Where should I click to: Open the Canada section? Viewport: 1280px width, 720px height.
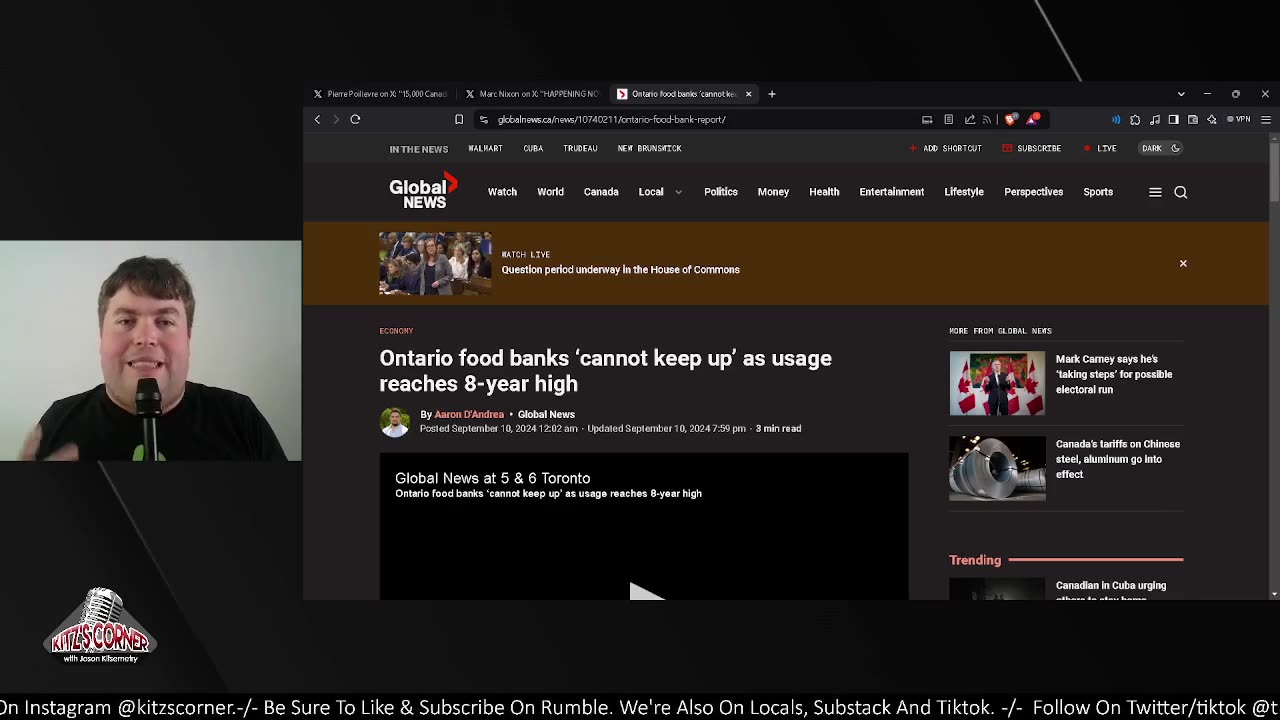coord(601,192)
